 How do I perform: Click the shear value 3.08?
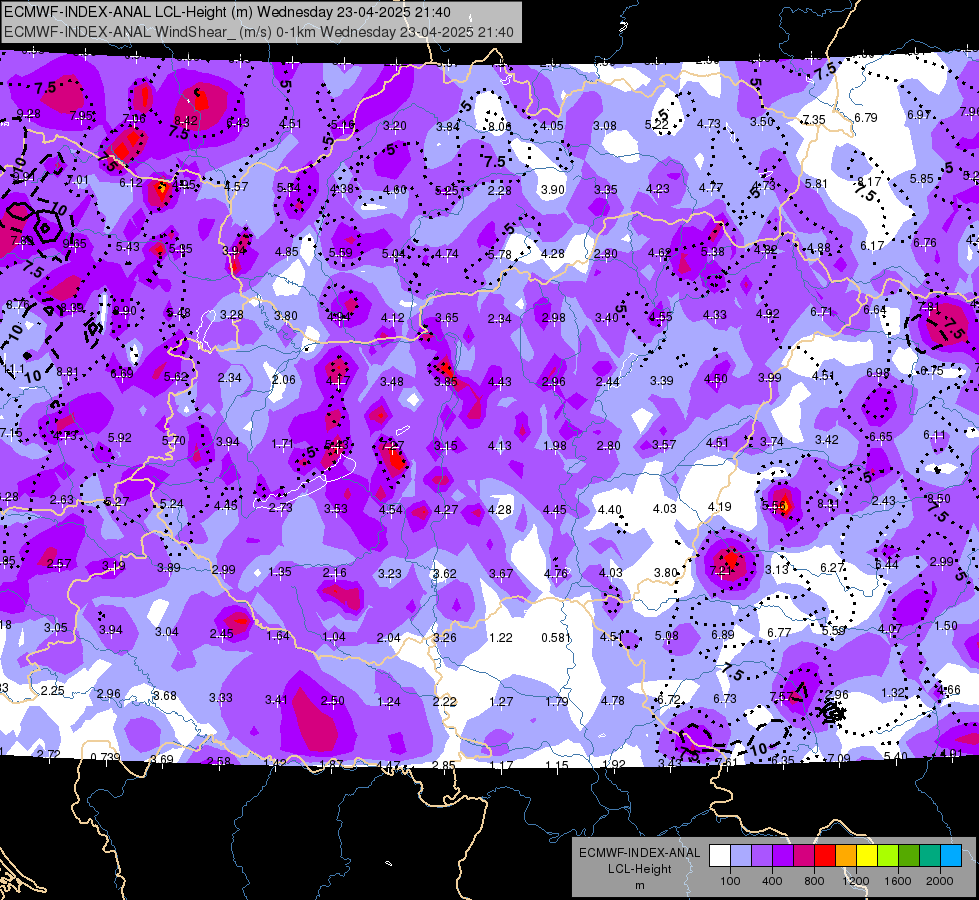point(605,126)
